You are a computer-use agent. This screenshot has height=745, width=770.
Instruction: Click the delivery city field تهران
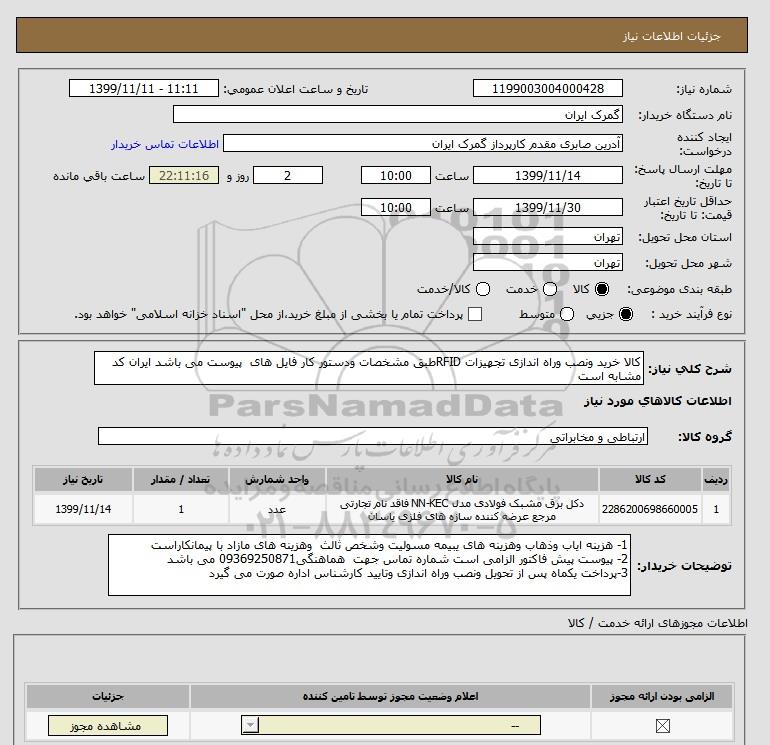pos(548,263)
